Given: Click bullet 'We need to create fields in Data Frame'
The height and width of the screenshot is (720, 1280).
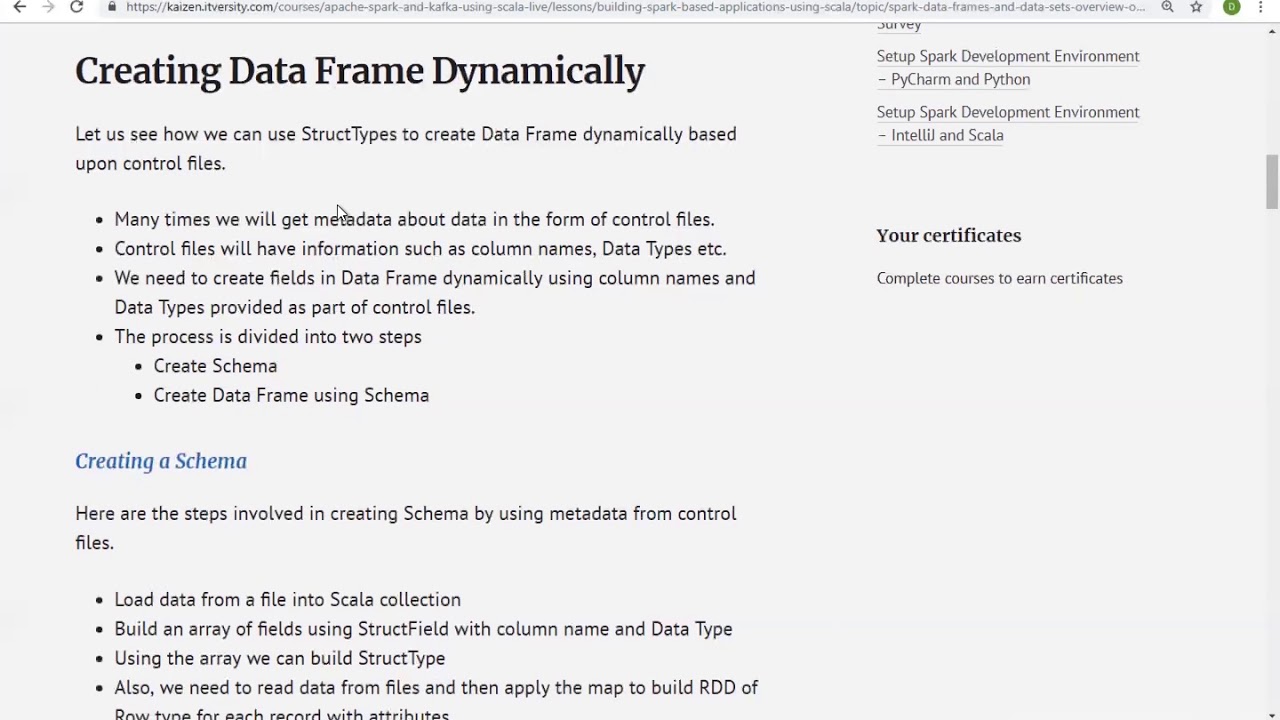Looking at the screenshot, I should 435,292.
